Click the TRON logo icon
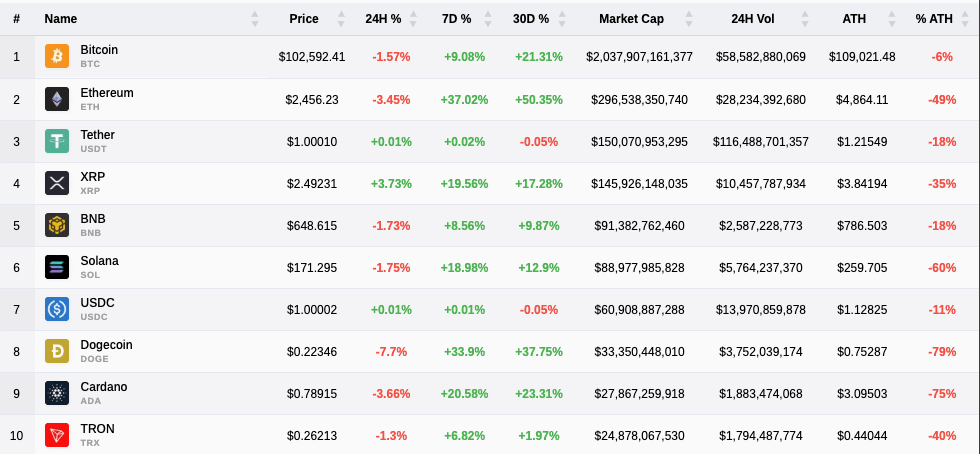This screenshot has width=980, height=454. (57, 435)
